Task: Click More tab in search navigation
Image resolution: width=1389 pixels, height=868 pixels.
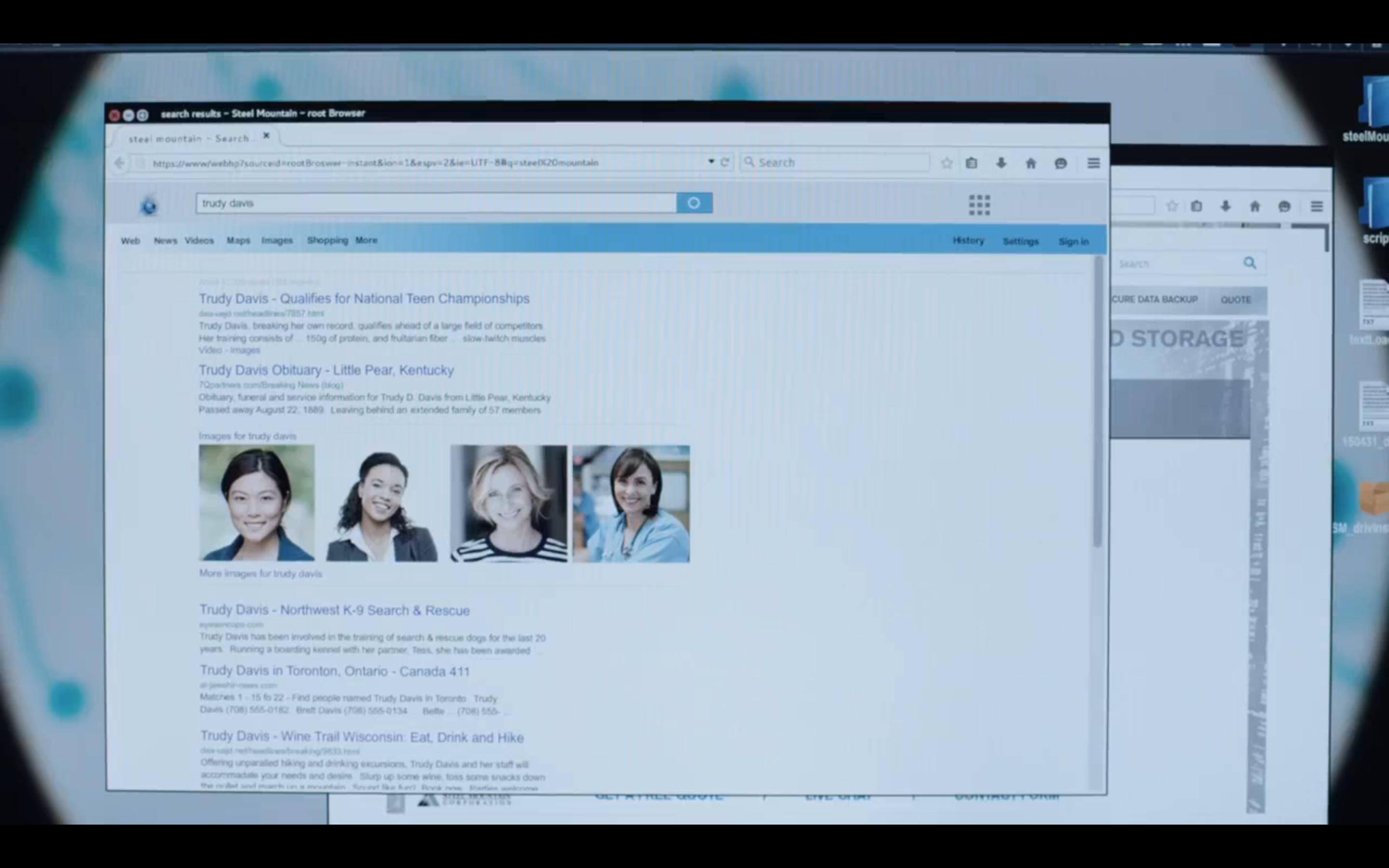Action: (x=366, y=240)
